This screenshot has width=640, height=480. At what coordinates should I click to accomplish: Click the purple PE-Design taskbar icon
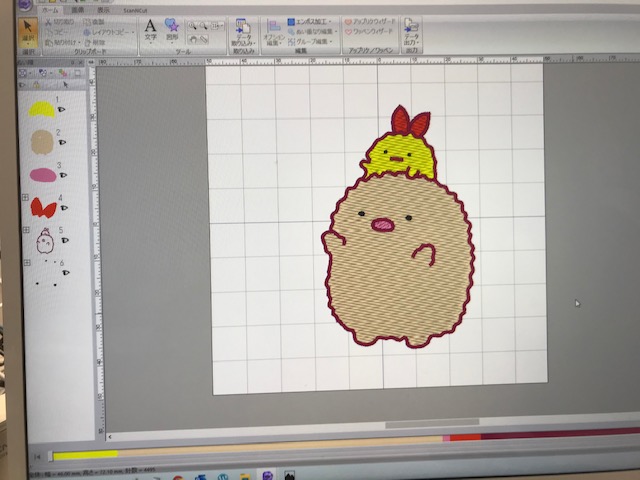click(x=267, y=475)
